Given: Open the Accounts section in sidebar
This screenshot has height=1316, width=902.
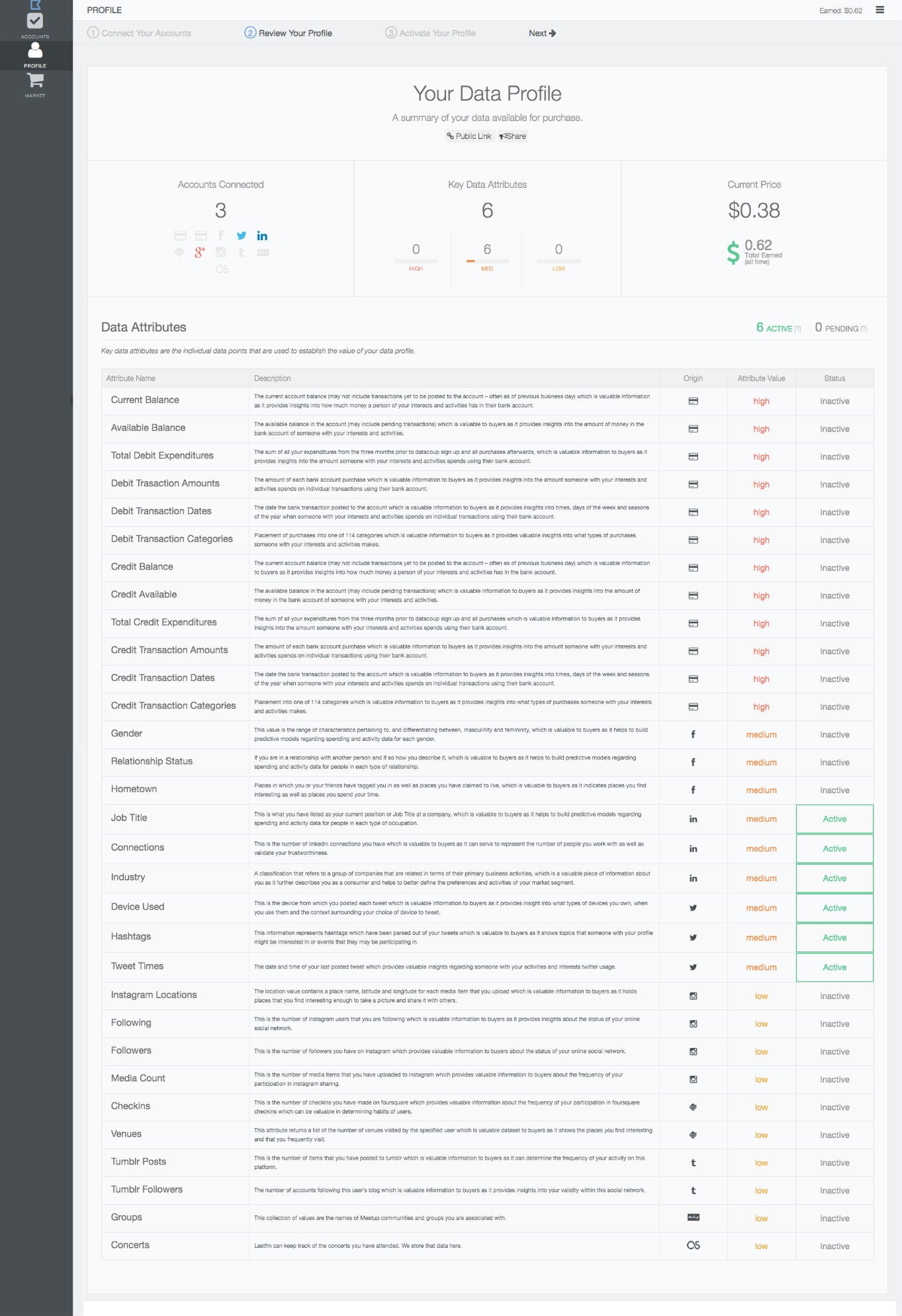Looking at the screenshot, I should click(35, 24).
